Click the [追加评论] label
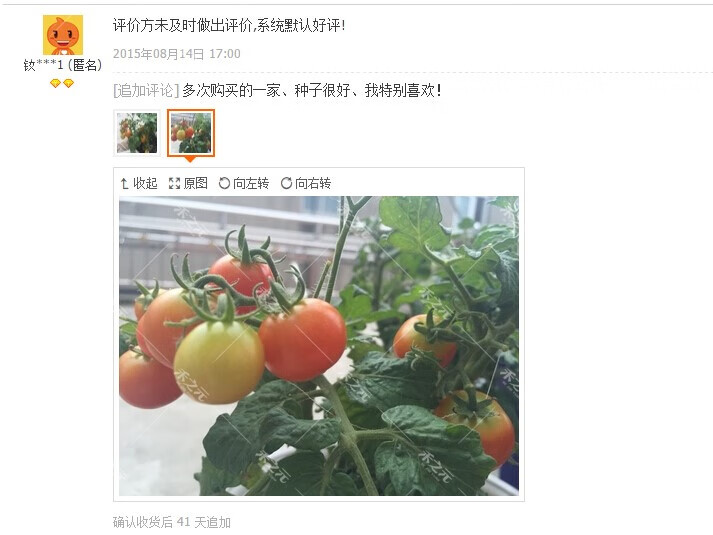 146,90
